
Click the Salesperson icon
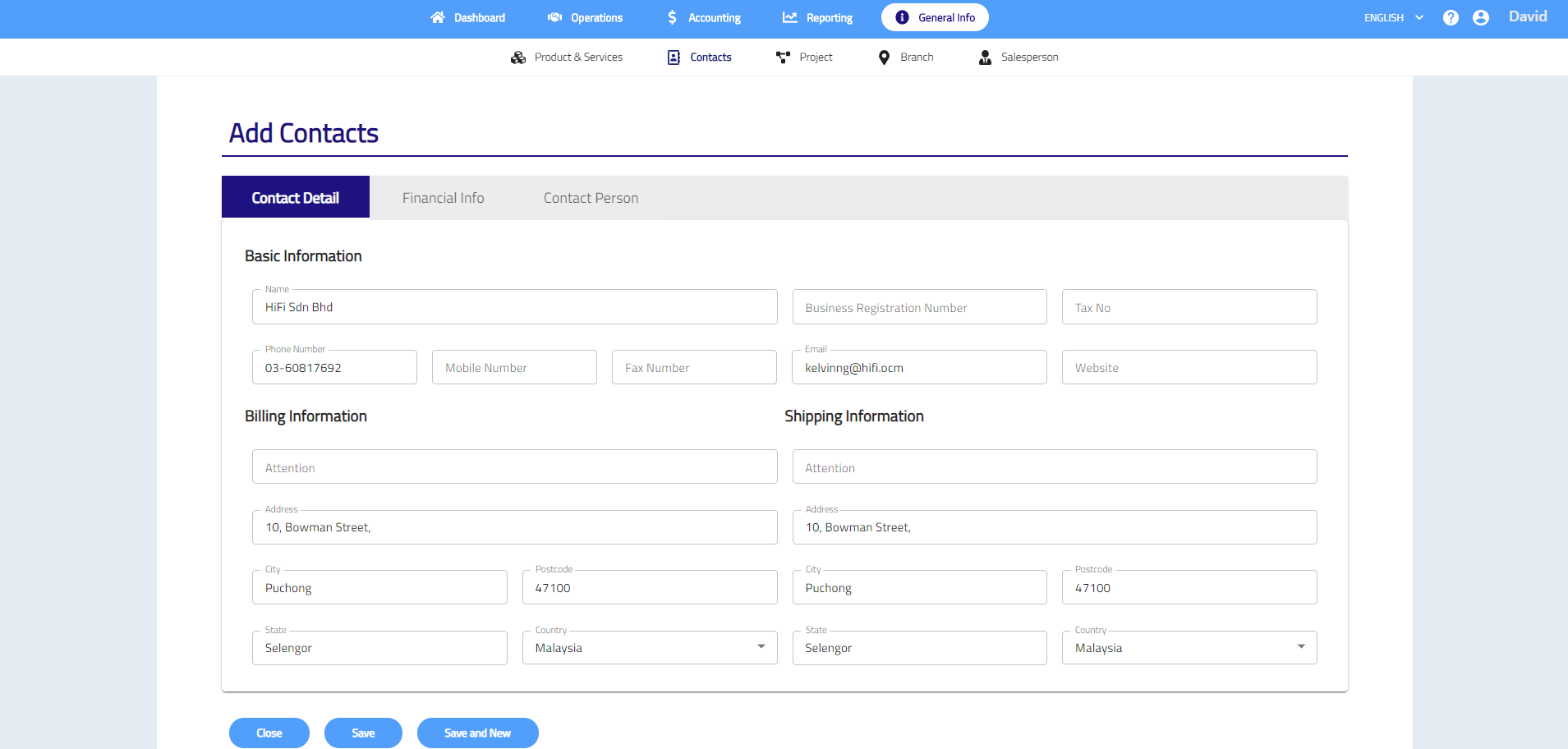(985, 57)
